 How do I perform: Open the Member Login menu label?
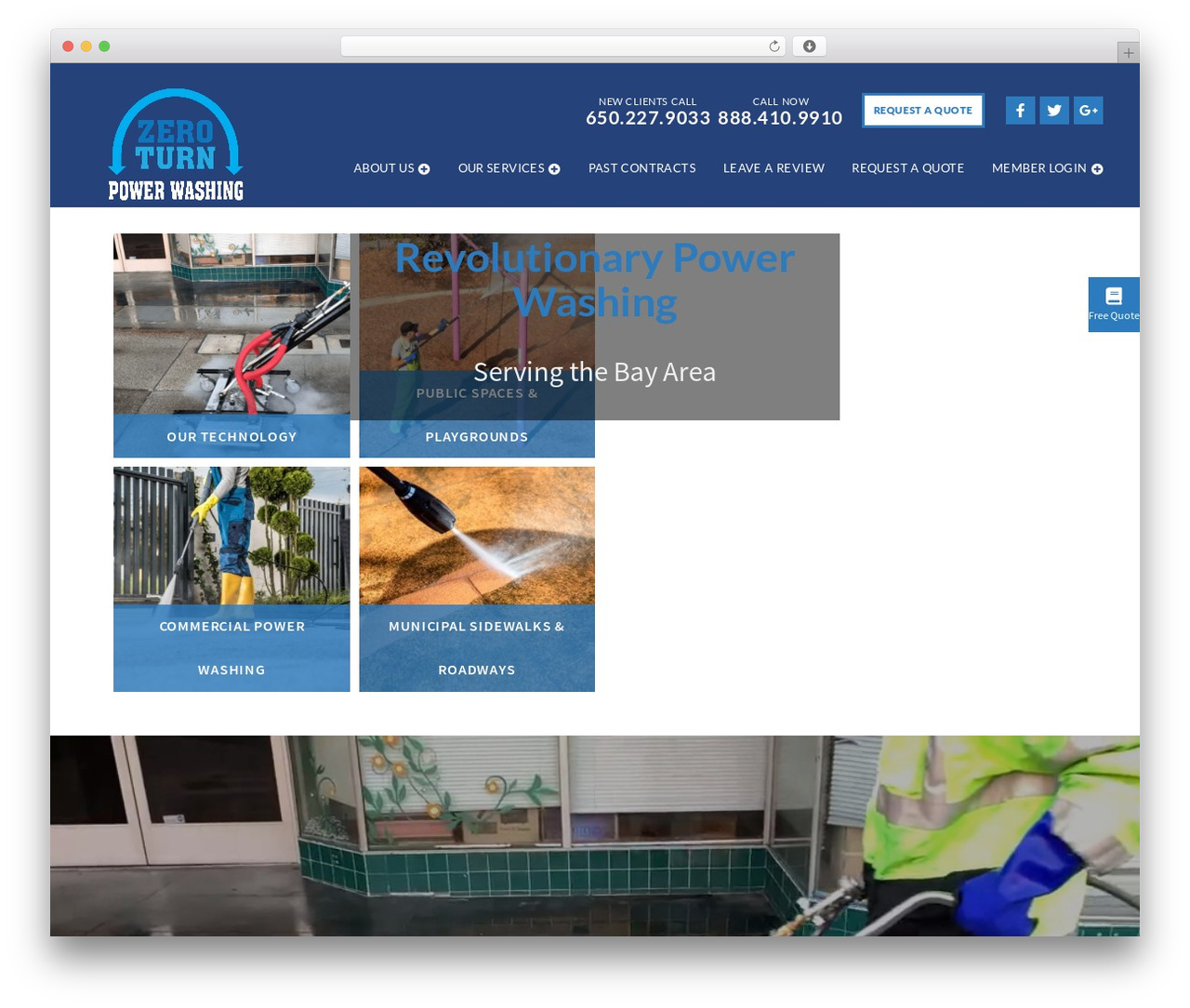pos(1038,168)
